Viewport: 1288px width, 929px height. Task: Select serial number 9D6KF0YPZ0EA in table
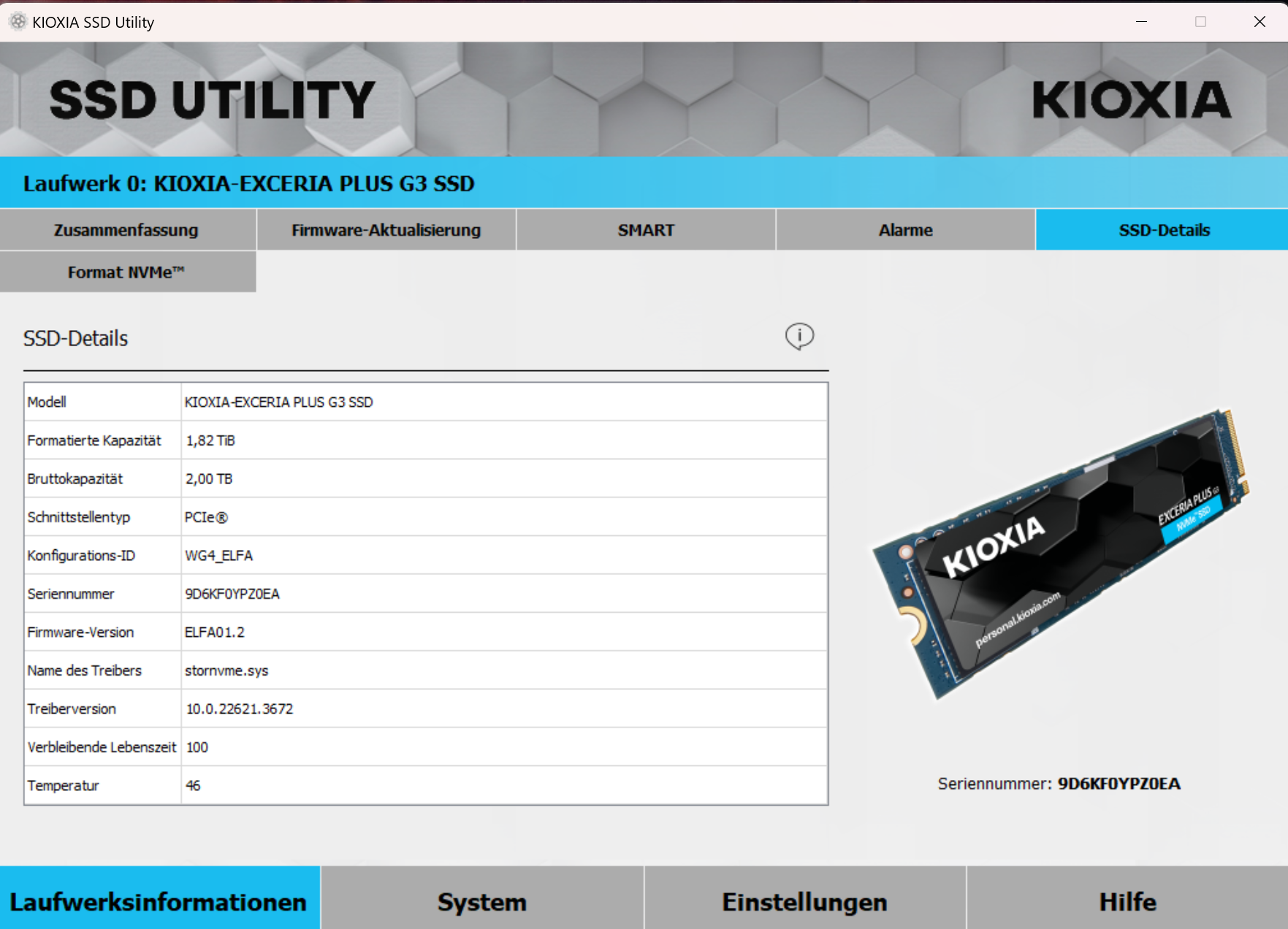click(232, 594)
